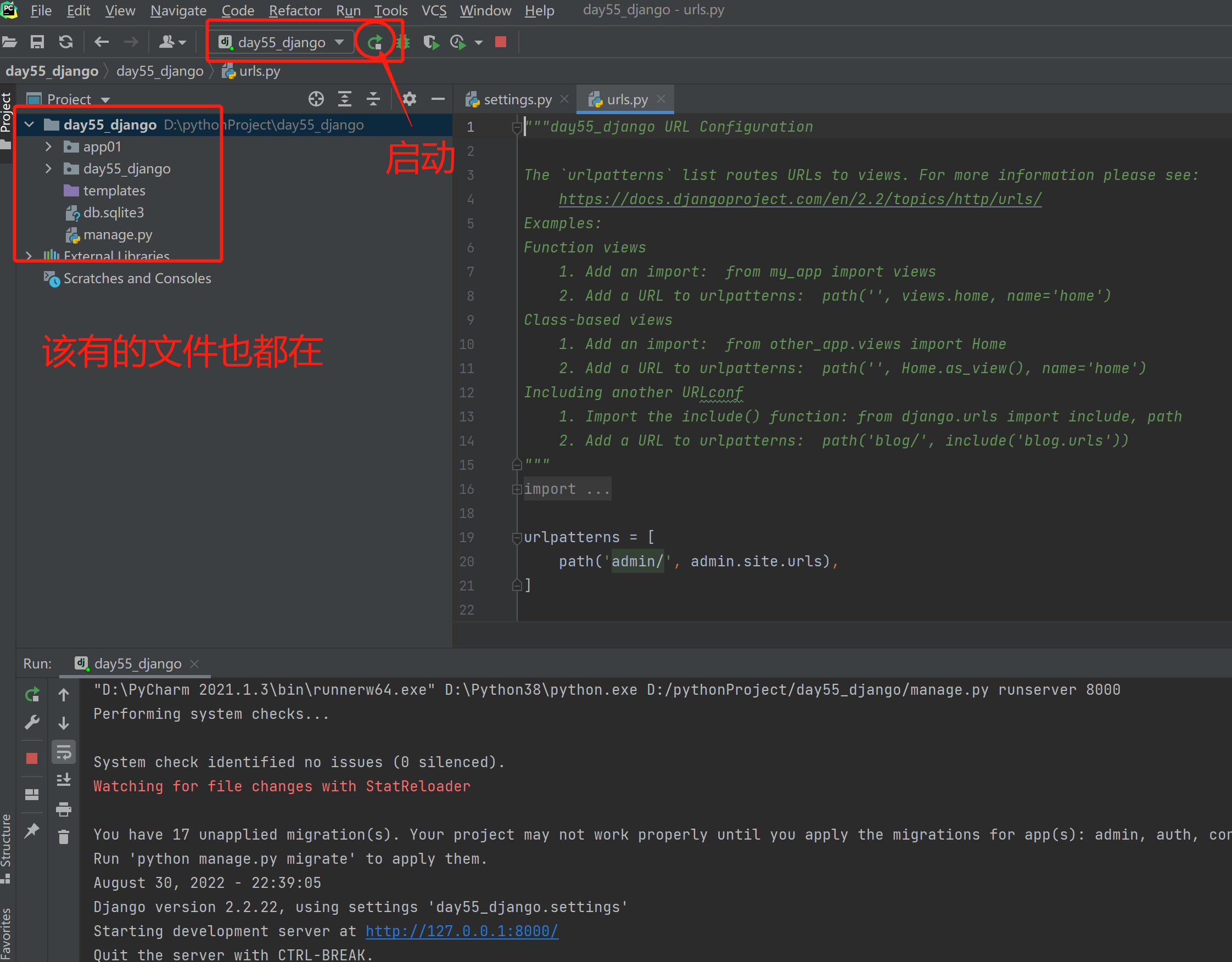Viewport: 1232px width, 962px height.
Task: Fold urlpatterns list on line 19
Action: point(517,538)
